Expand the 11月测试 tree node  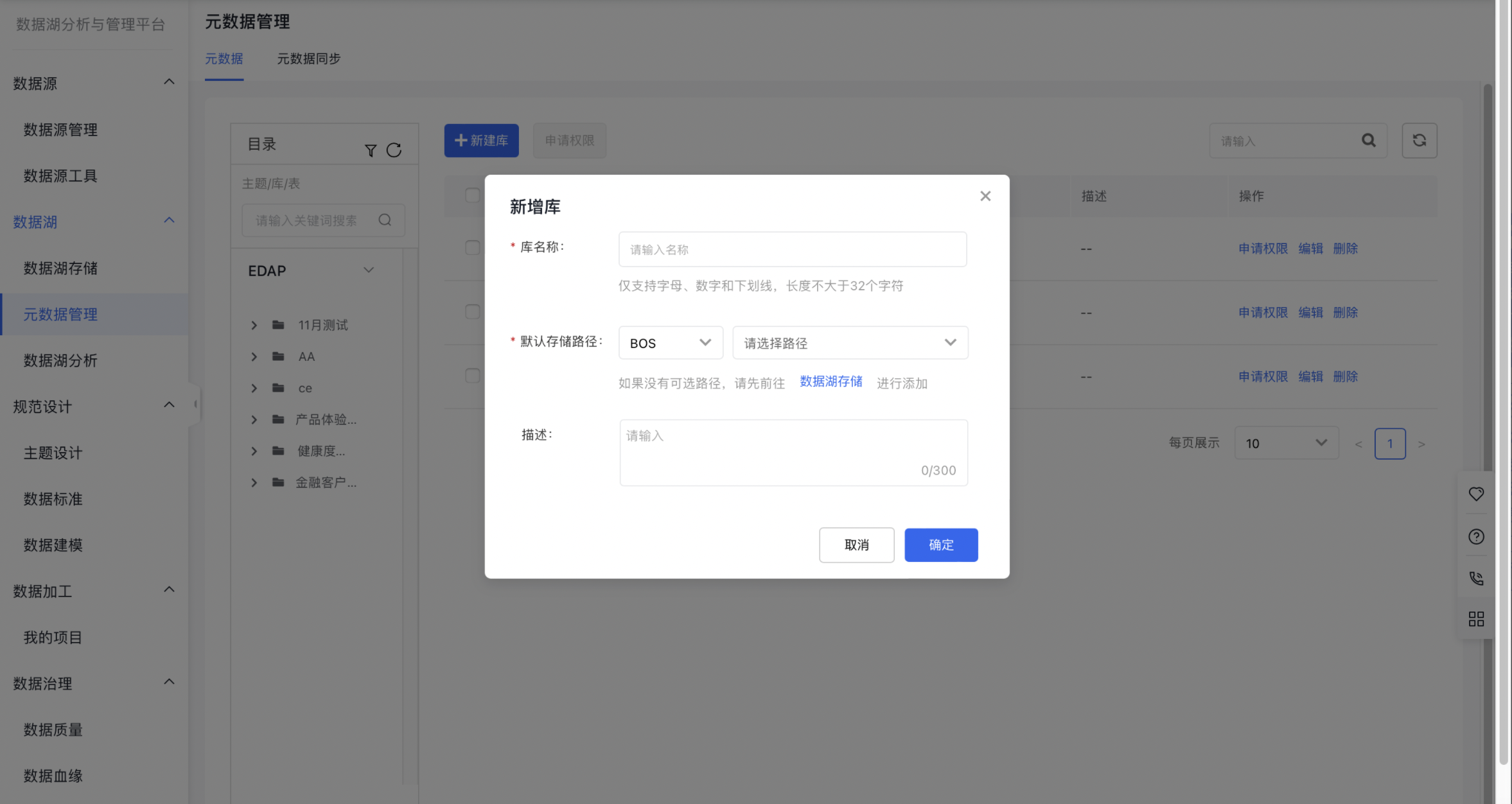click(x=254, y=326)
